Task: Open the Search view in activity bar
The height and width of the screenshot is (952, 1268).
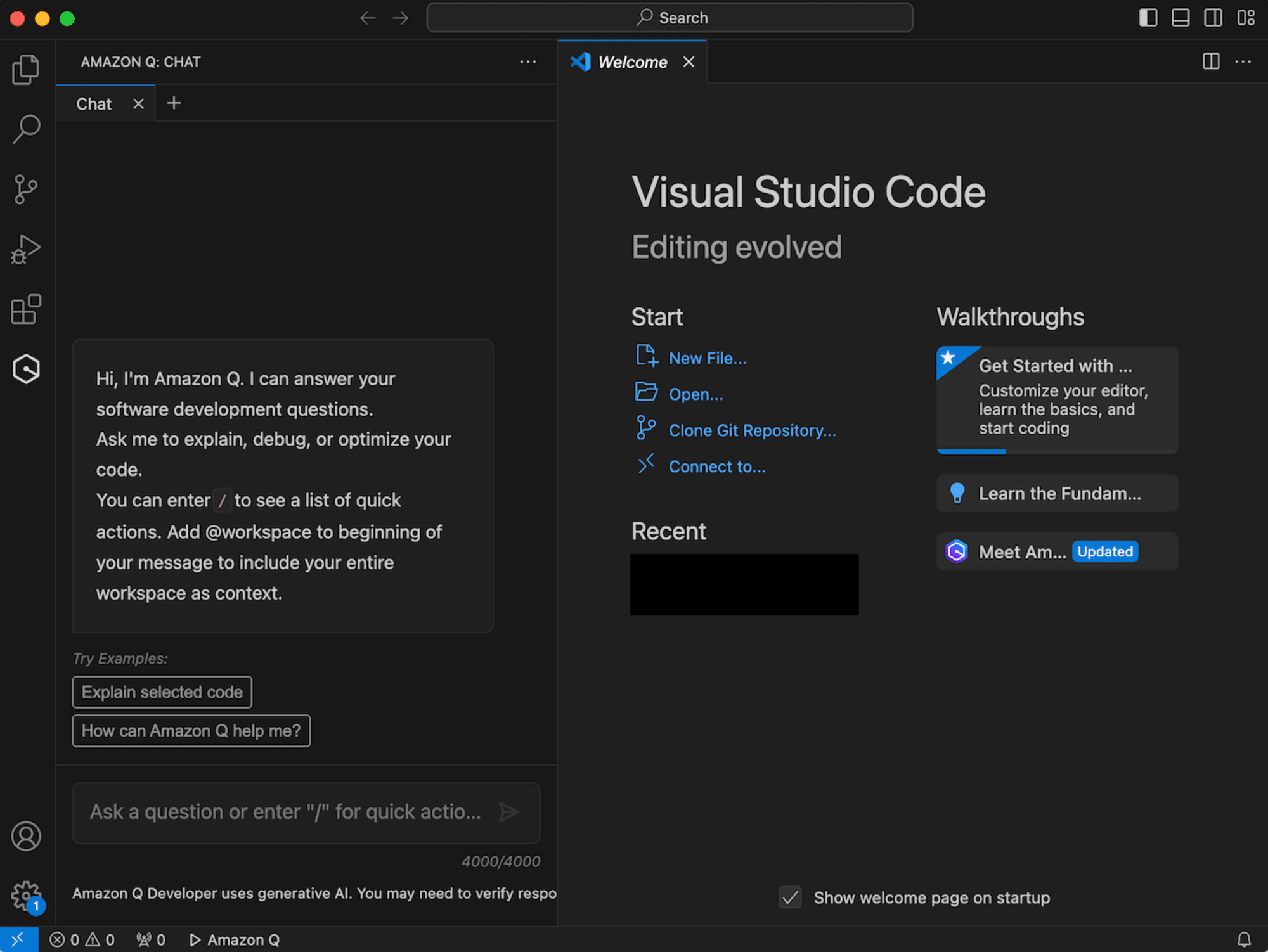Action: (x=26, y=129)
